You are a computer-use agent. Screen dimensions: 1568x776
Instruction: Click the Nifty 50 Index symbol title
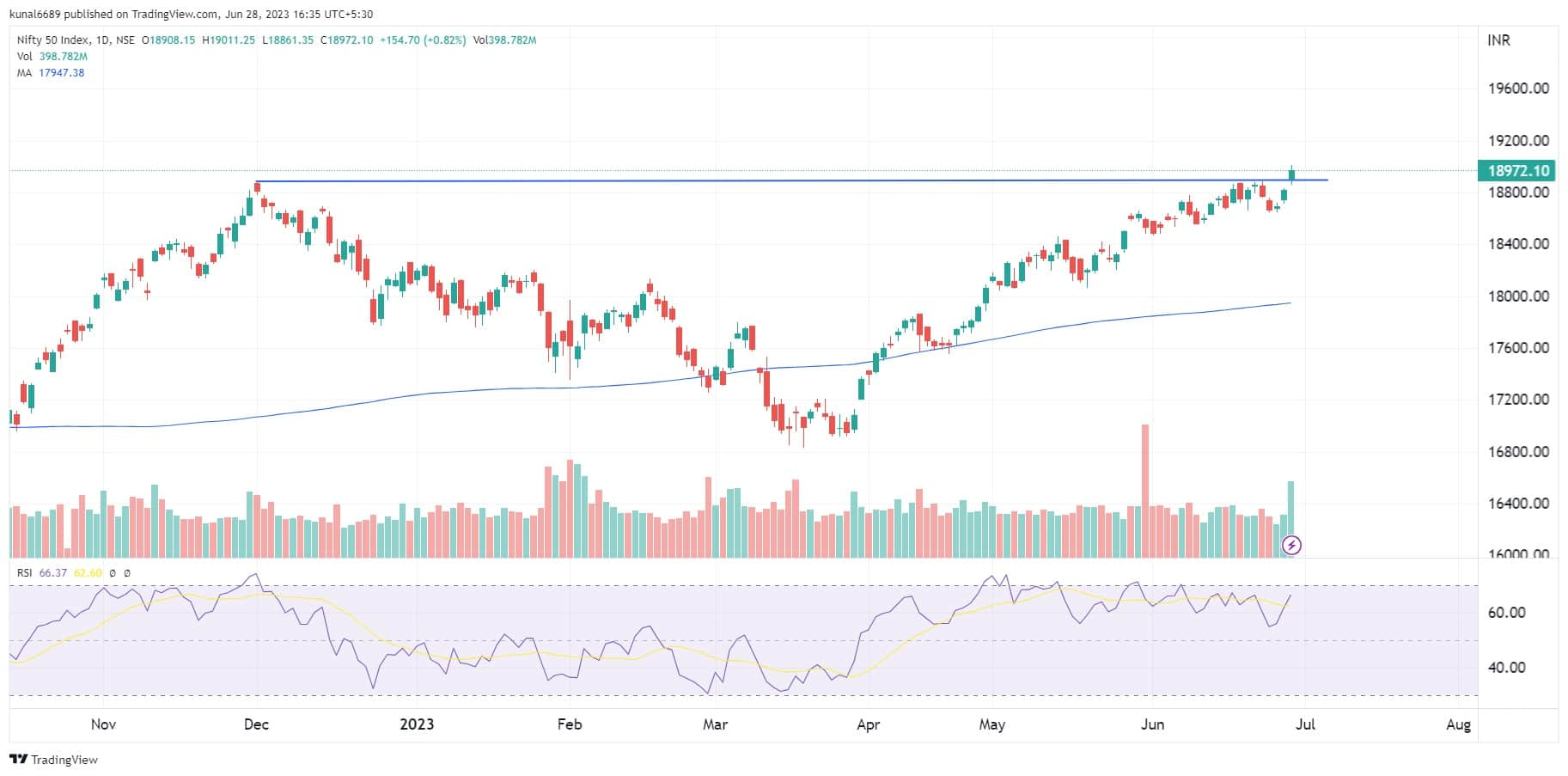click(55, 40)
